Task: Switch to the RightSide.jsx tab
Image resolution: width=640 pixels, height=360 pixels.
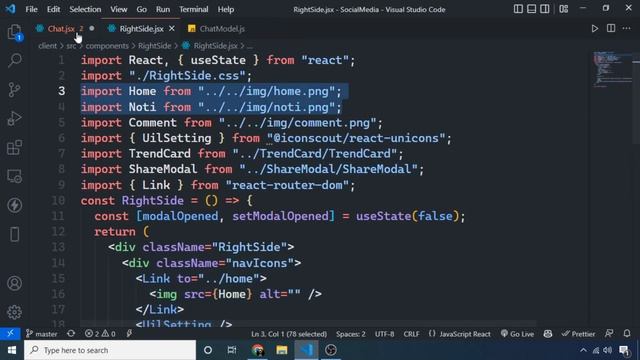Action: pyautogui.click(x=141, y=29)
